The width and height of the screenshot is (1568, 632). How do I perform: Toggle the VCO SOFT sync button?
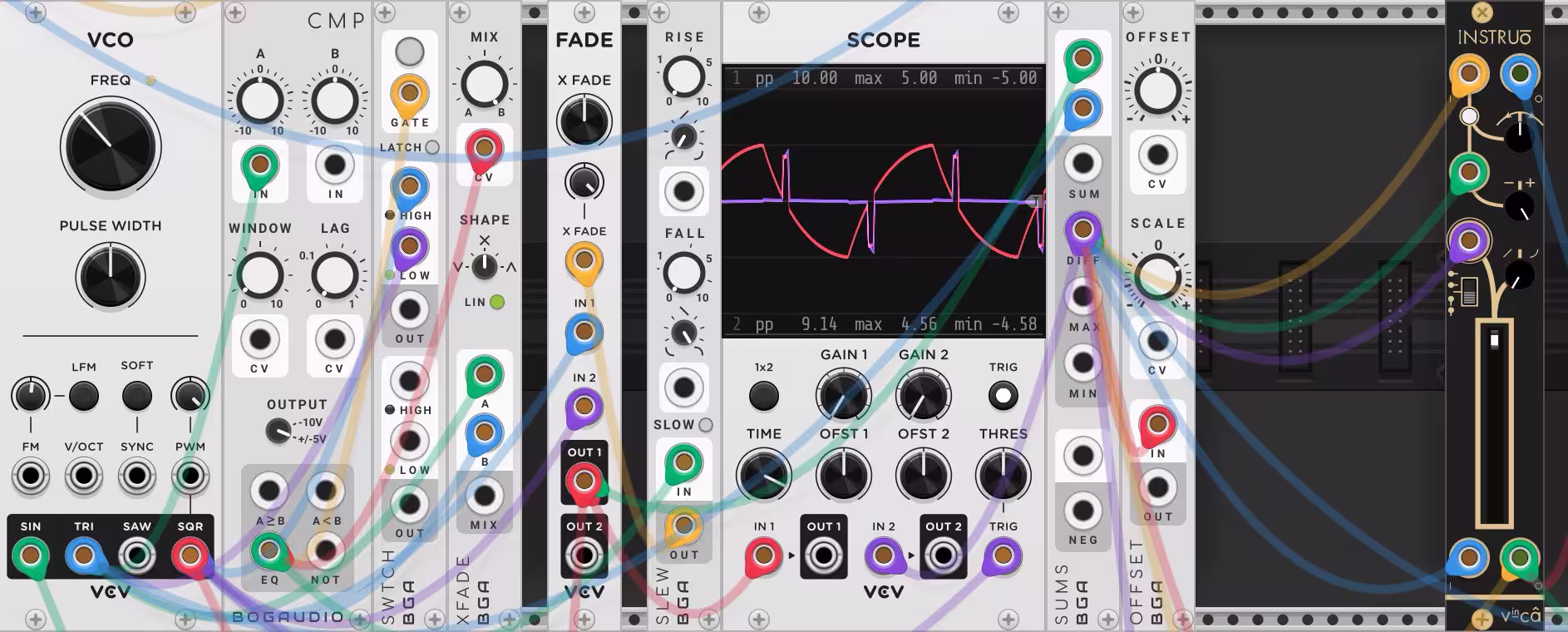(x=137, y=397)
